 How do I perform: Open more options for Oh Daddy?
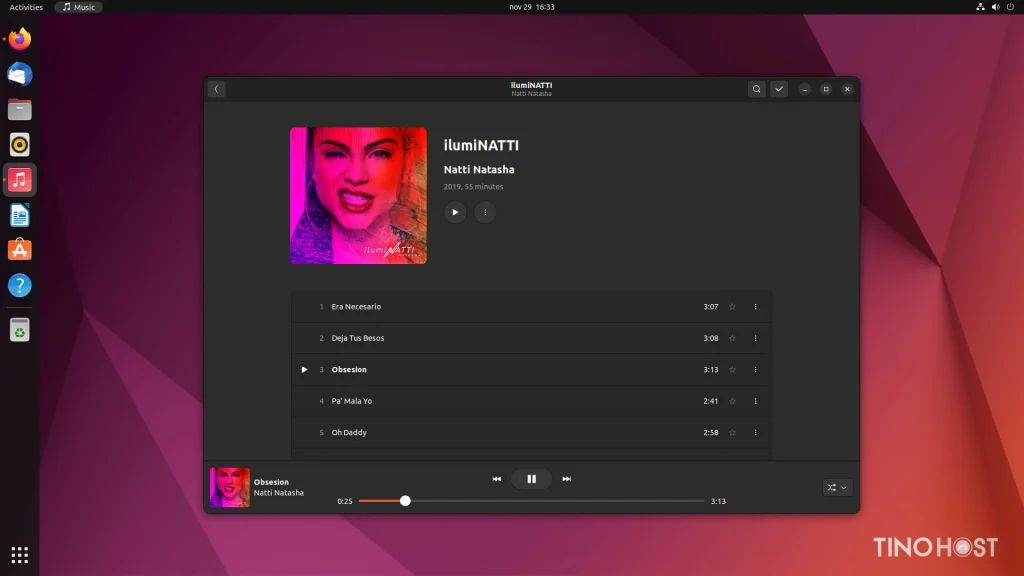pos(756,432)
